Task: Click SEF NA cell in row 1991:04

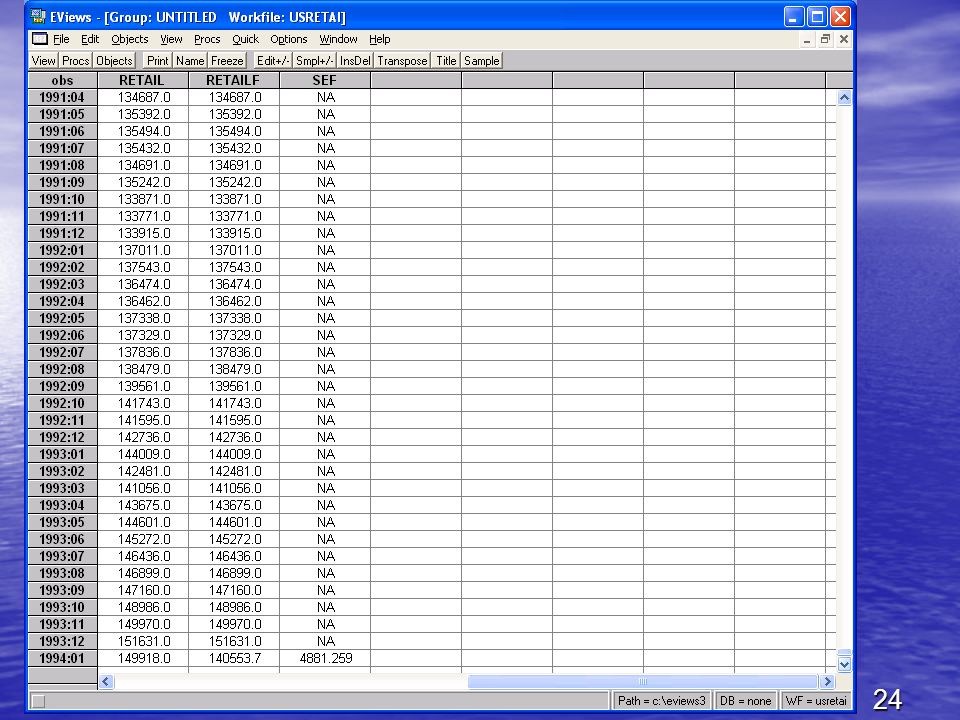Action: point(325,97)
